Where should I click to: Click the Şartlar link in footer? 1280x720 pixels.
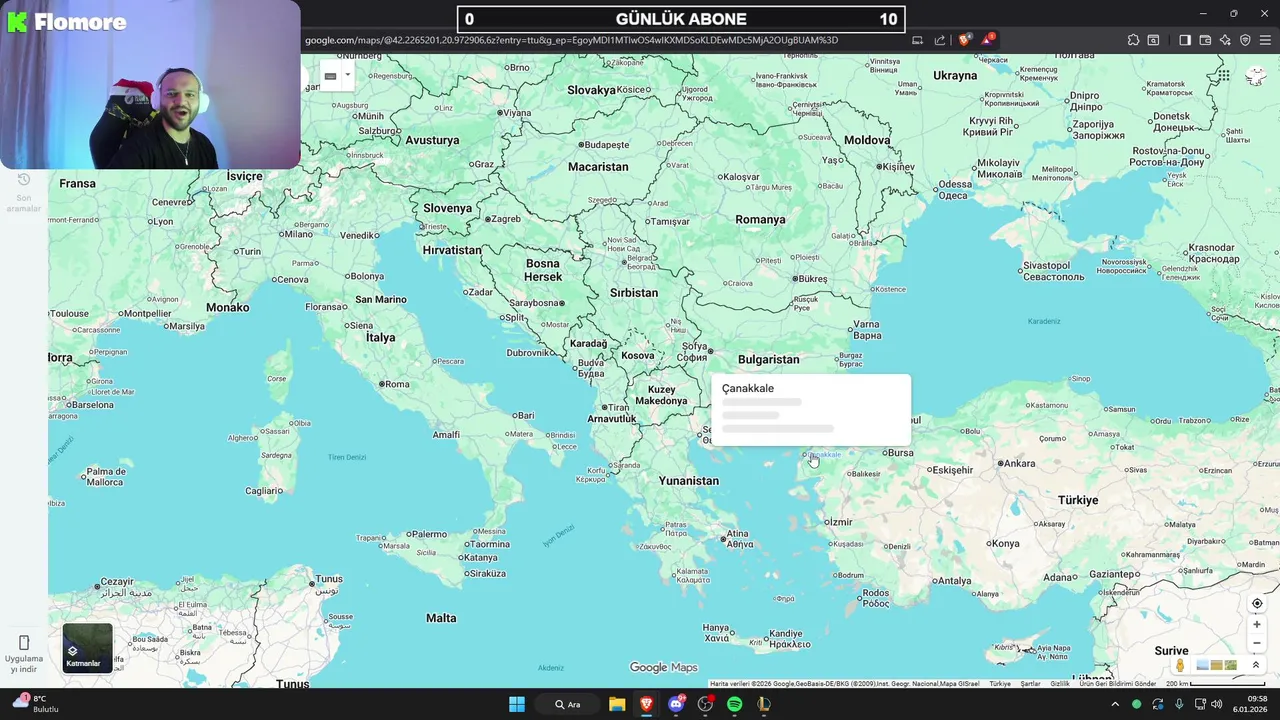point(1030,684)
